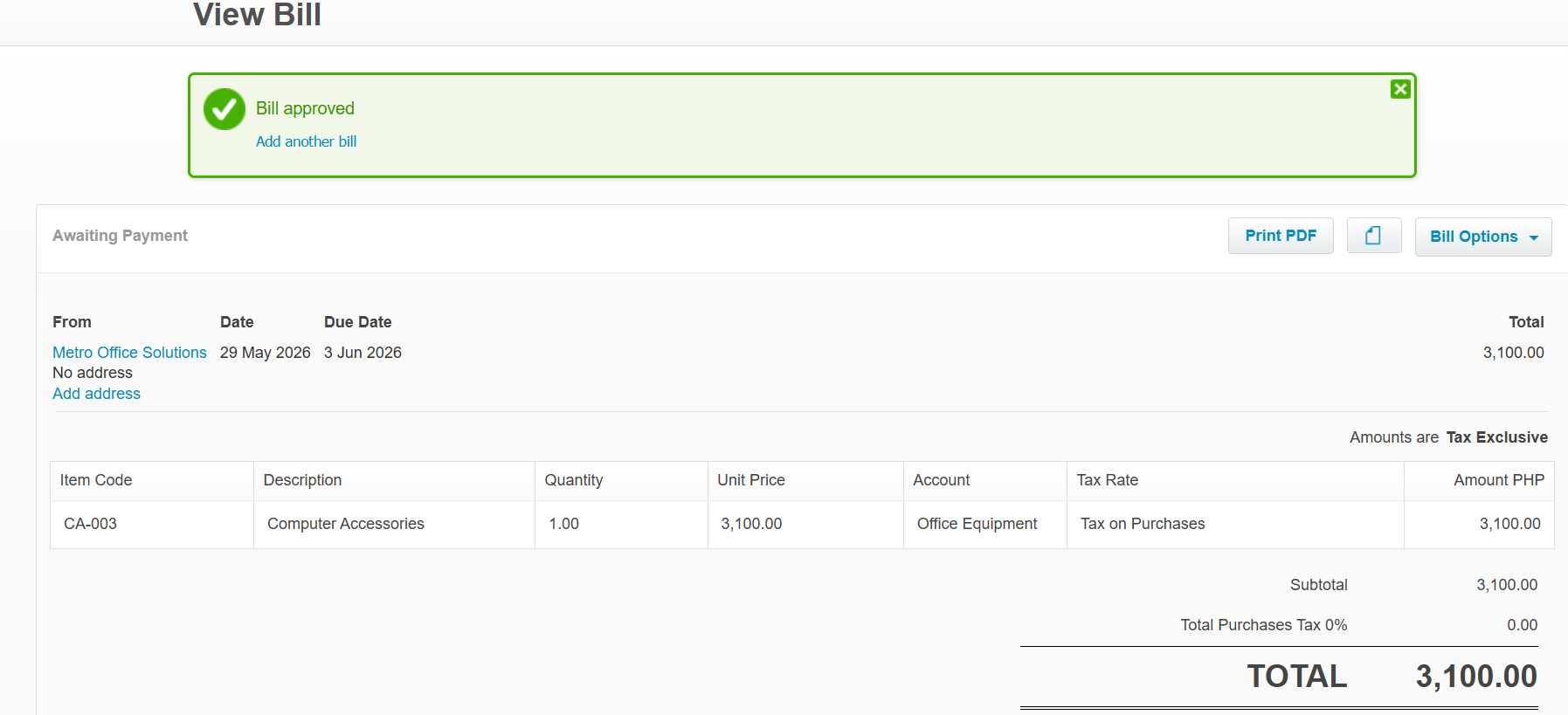
Task: Click the Tax Exclusive label
Action: coord(1497,437)
